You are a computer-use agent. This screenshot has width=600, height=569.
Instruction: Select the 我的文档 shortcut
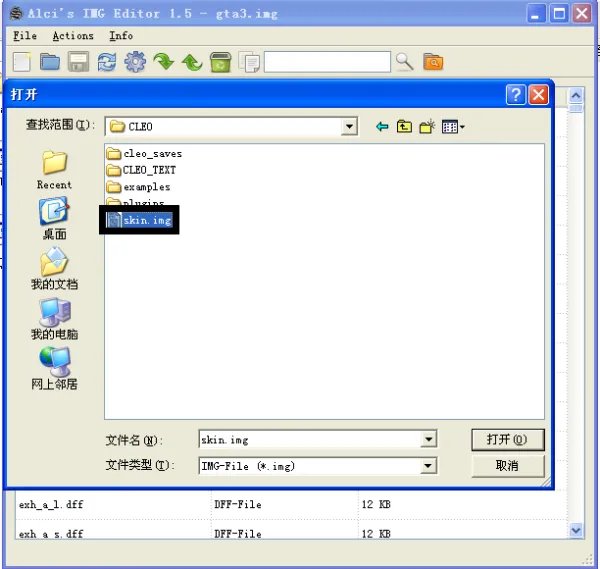[54, 269]
